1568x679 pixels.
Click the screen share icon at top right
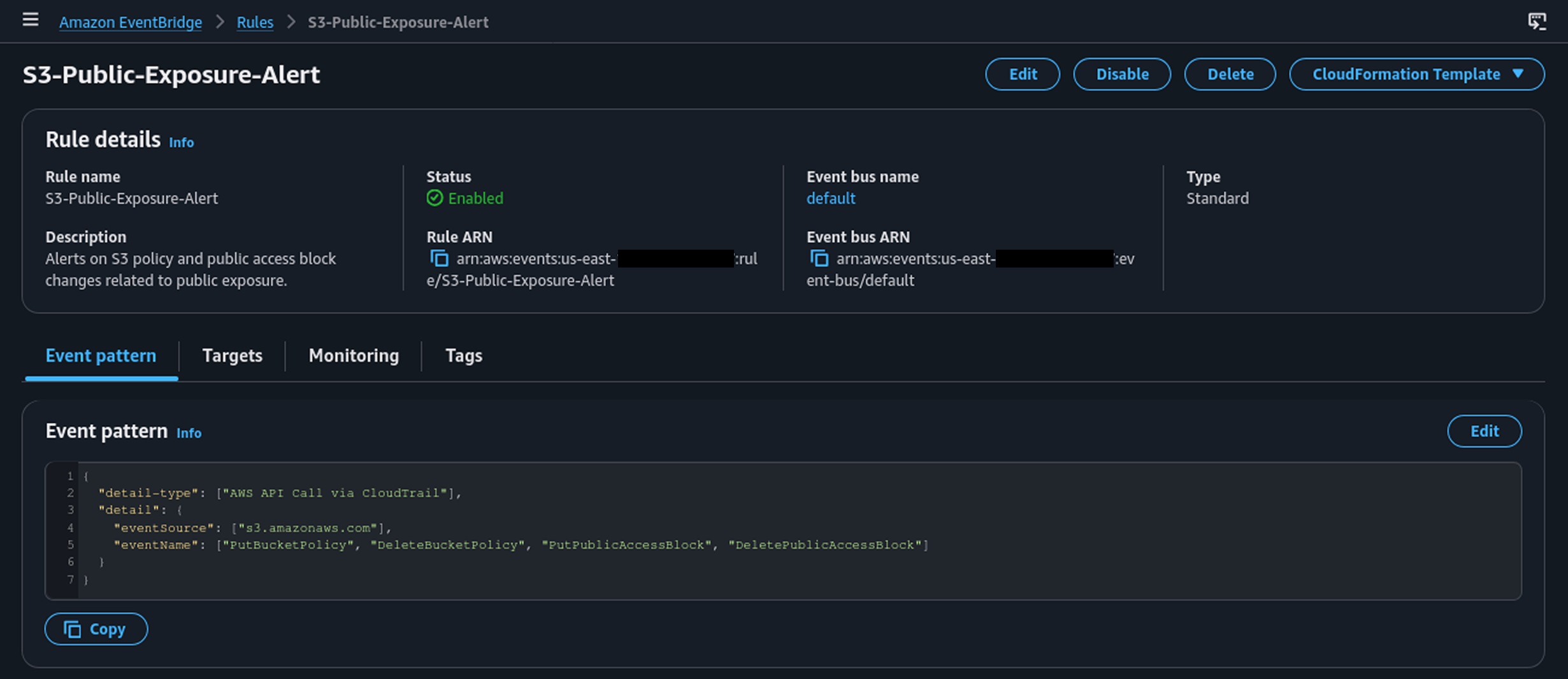[1537, 22]
